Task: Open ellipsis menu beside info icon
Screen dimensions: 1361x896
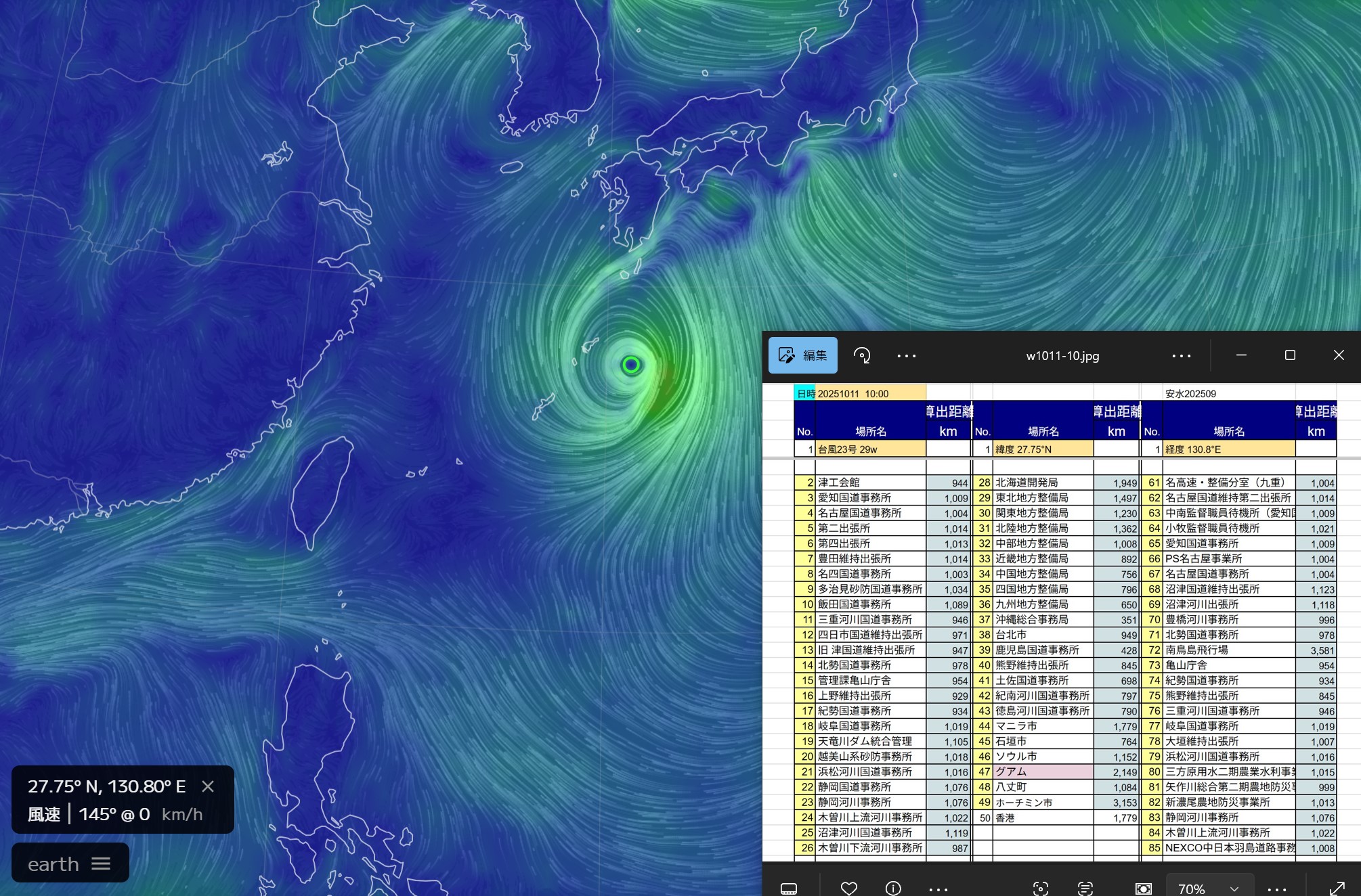Action: [x=938, y=889]
